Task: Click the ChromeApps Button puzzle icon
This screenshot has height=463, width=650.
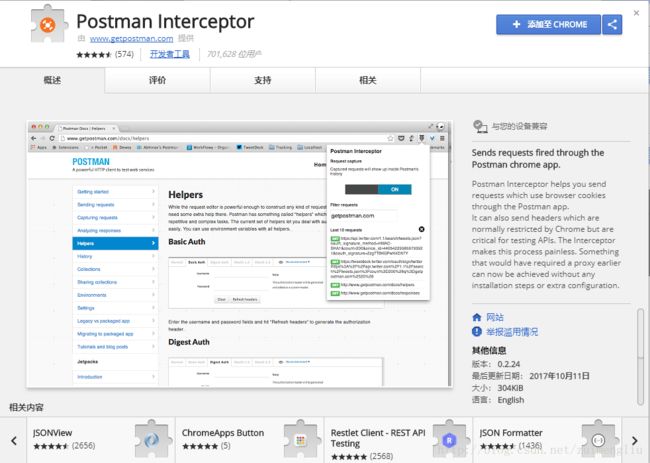Action: click(x=301, y=439)
